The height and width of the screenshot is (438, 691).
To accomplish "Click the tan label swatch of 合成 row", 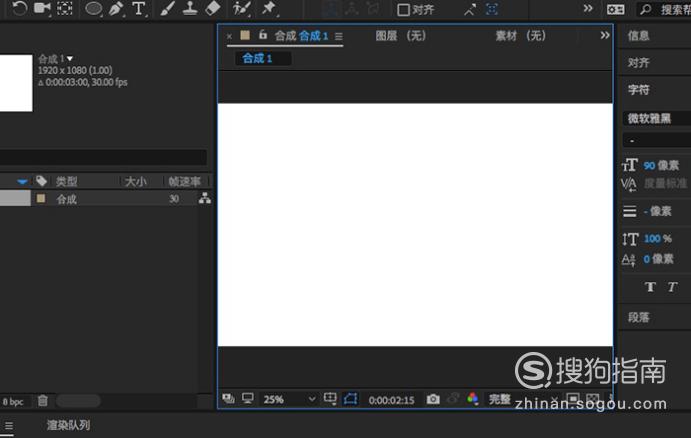I will [41, 198].
